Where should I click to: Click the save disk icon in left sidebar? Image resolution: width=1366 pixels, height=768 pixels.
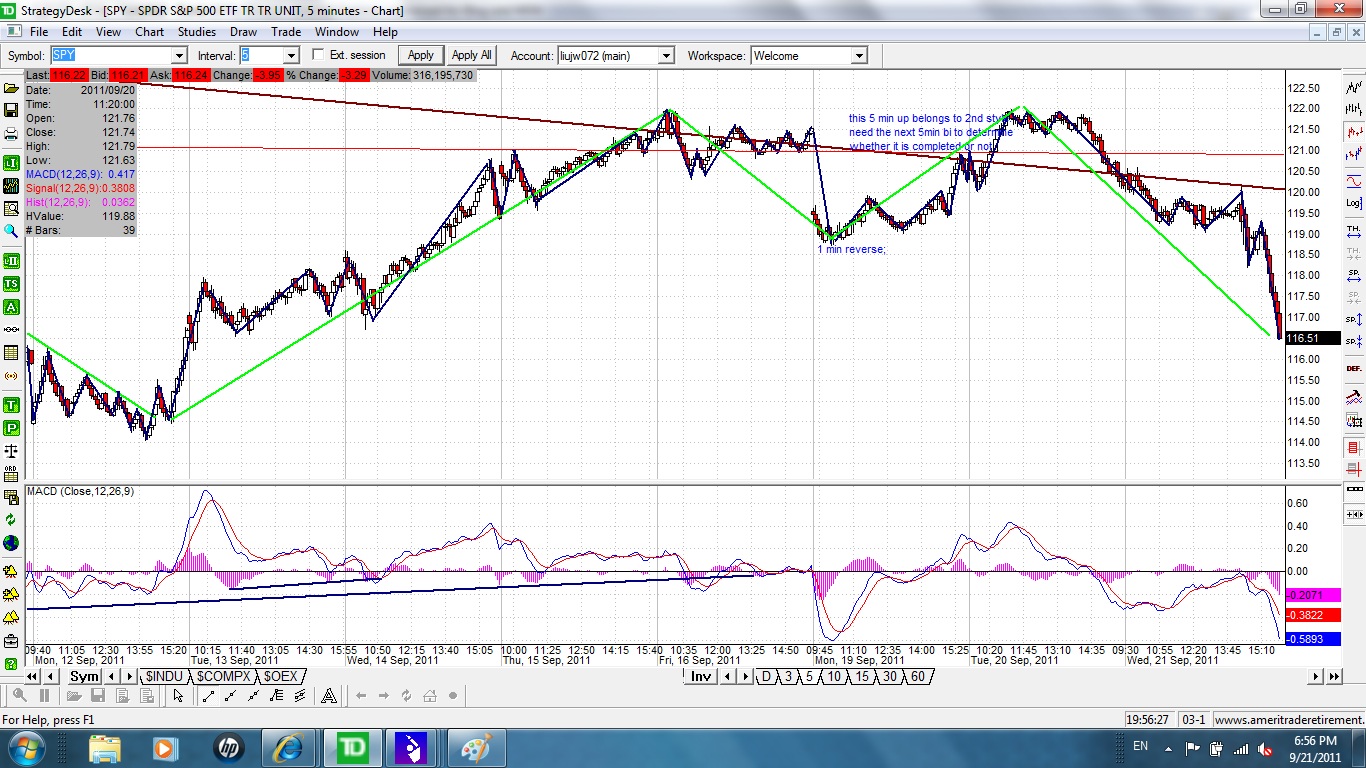12,109
